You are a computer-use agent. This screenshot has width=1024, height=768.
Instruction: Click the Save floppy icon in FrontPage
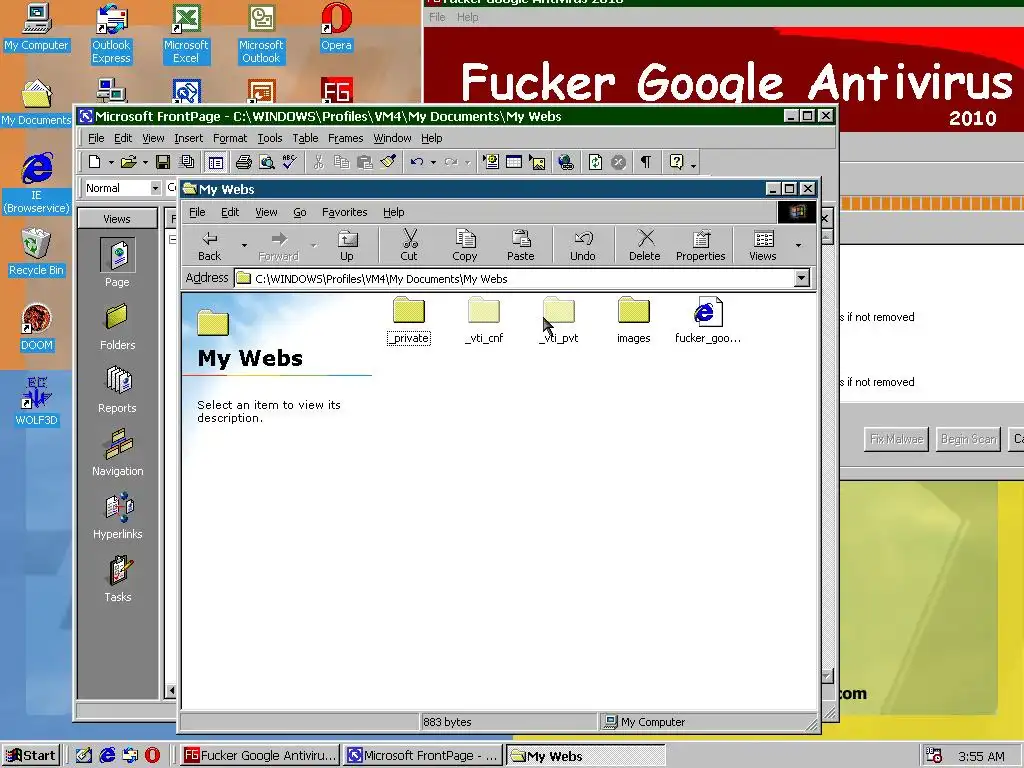[x=163, y=161]
